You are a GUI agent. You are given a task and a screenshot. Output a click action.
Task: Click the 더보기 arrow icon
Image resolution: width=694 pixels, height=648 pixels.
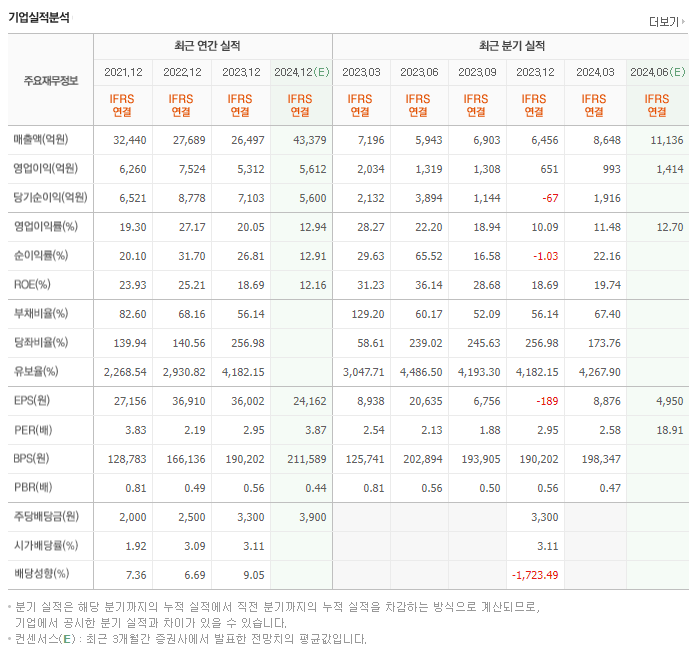(x=683, y=21)
